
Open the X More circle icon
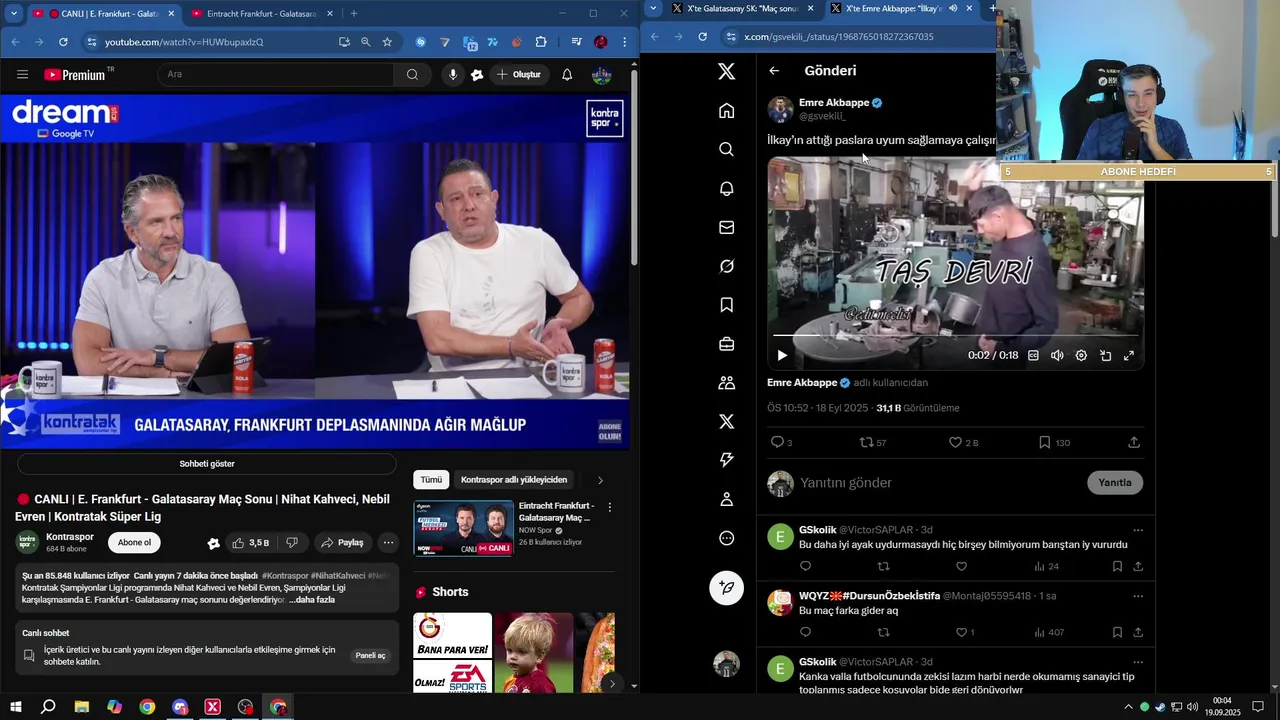[x=727, y=538]
